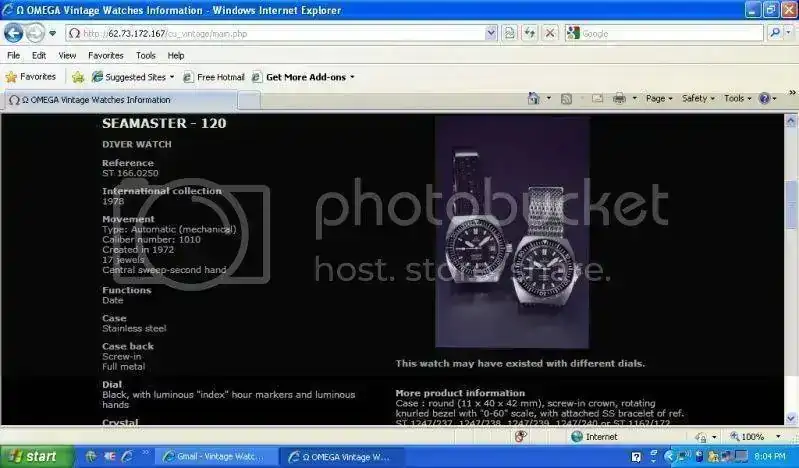Click inside the Google search box

click(x=671, y=34)
